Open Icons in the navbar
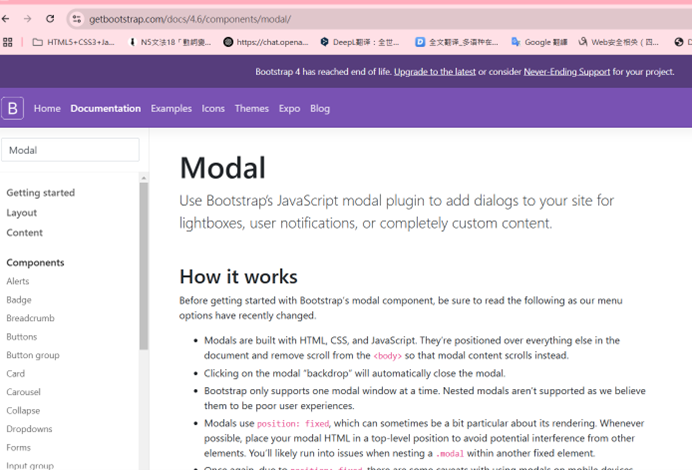 213,109
